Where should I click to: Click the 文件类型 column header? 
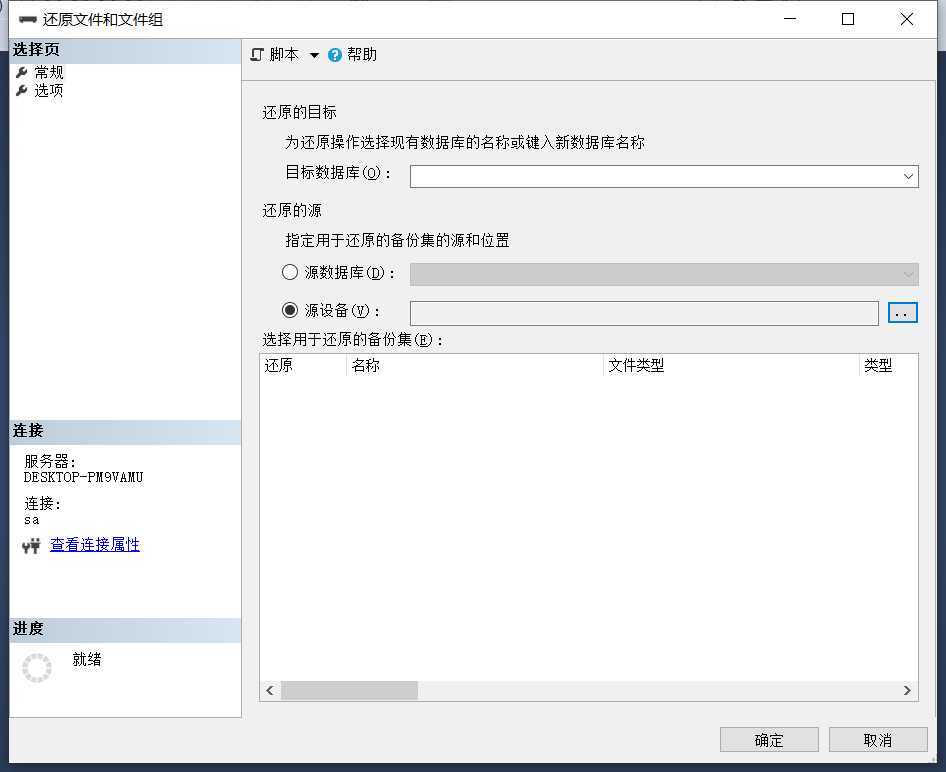click(731, 365)
